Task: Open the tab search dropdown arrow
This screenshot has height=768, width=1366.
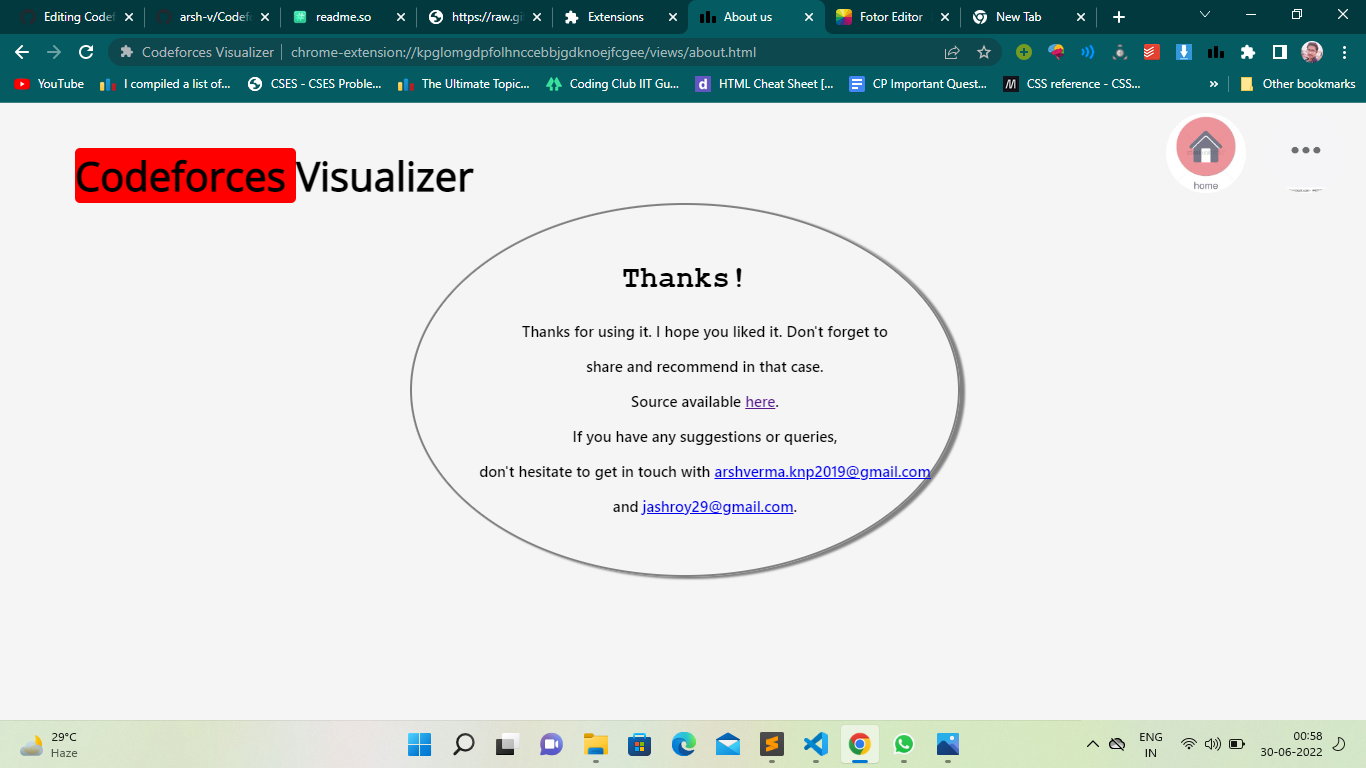Action: click(x=1203, y=17)
